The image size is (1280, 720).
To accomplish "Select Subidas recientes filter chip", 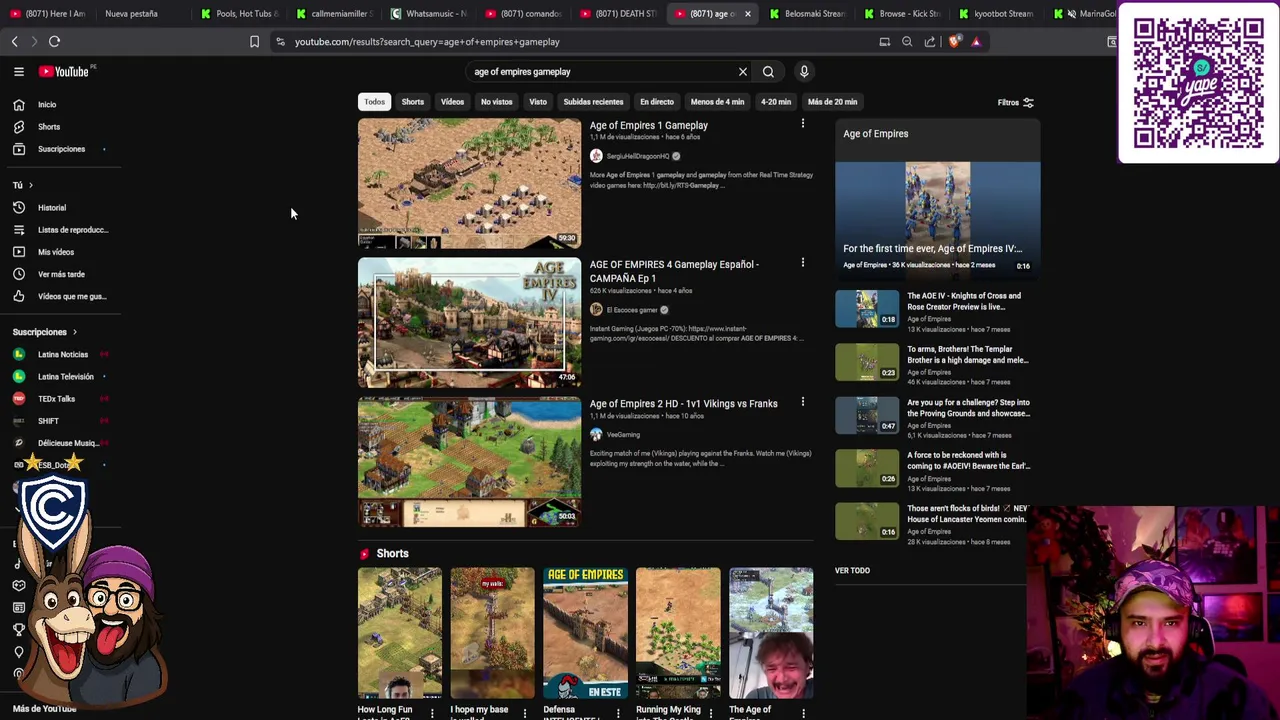I will 593,102.
